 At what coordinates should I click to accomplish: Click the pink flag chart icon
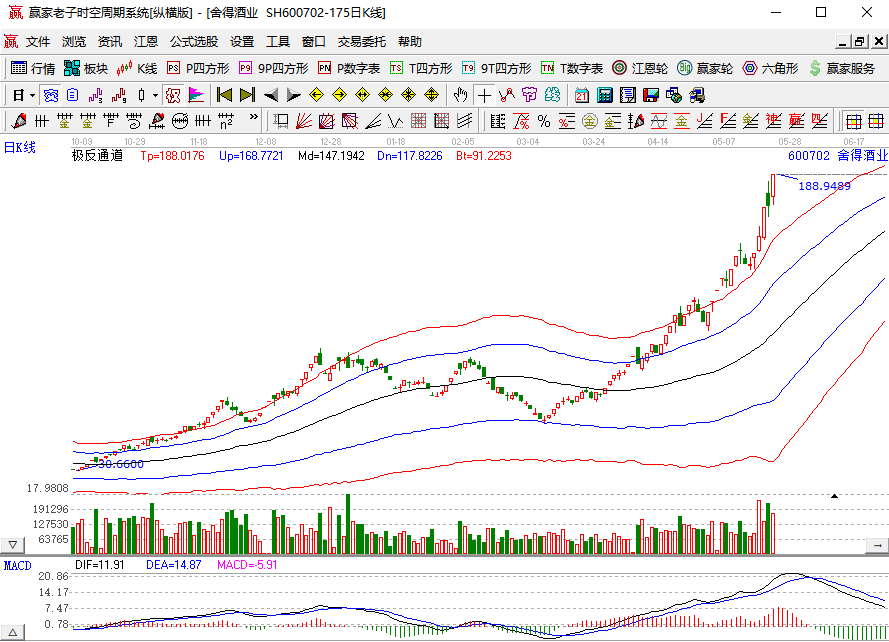tap(196, 95)
